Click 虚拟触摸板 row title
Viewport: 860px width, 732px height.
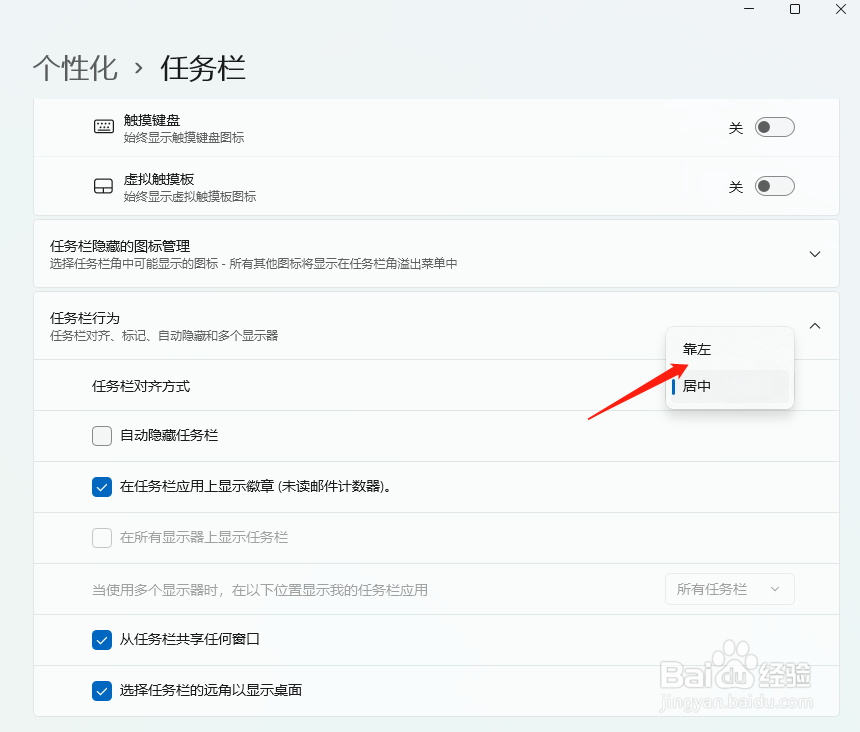pos(159,179)
